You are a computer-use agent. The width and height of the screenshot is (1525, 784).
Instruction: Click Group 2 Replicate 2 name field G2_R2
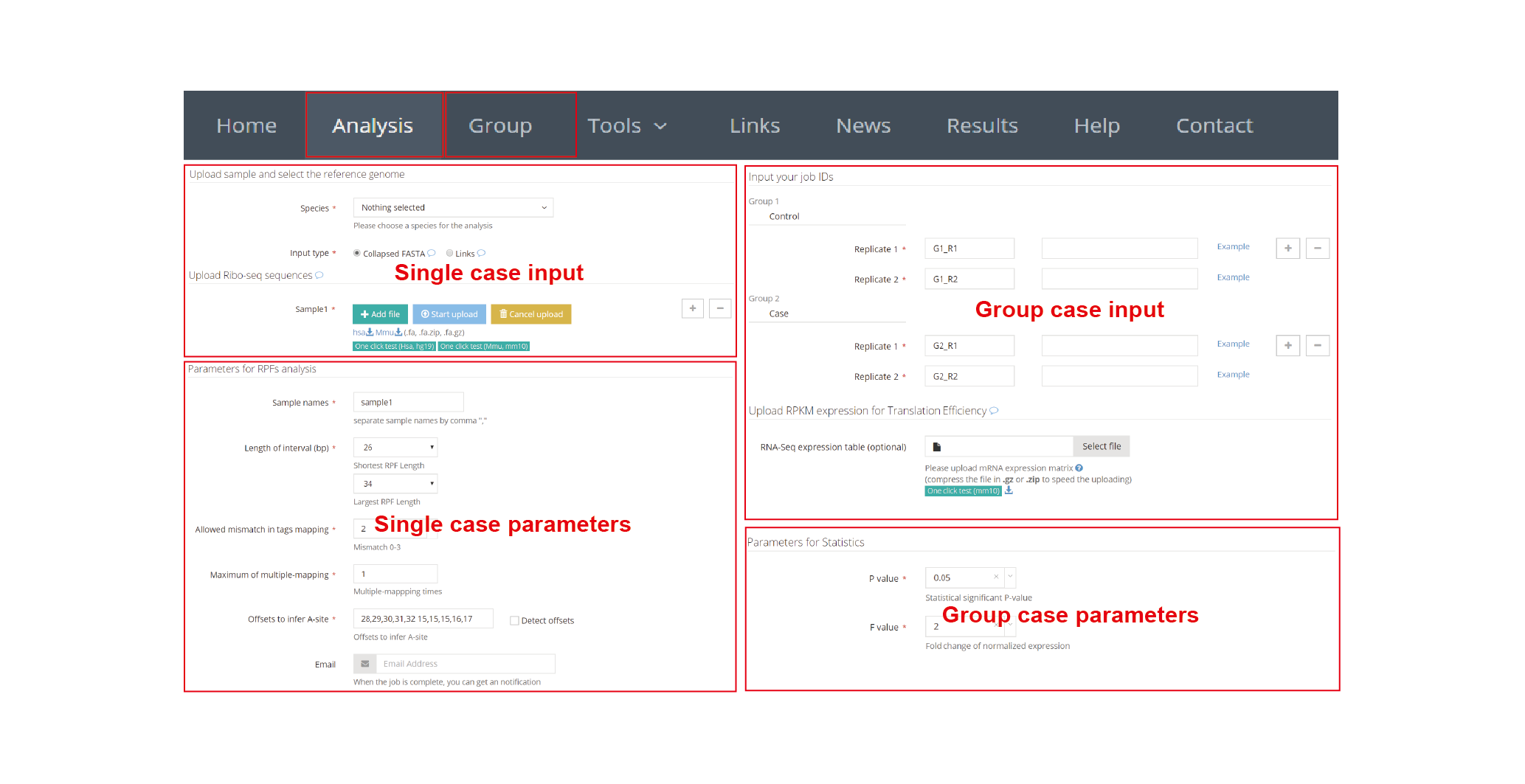(x=969, y=376)
